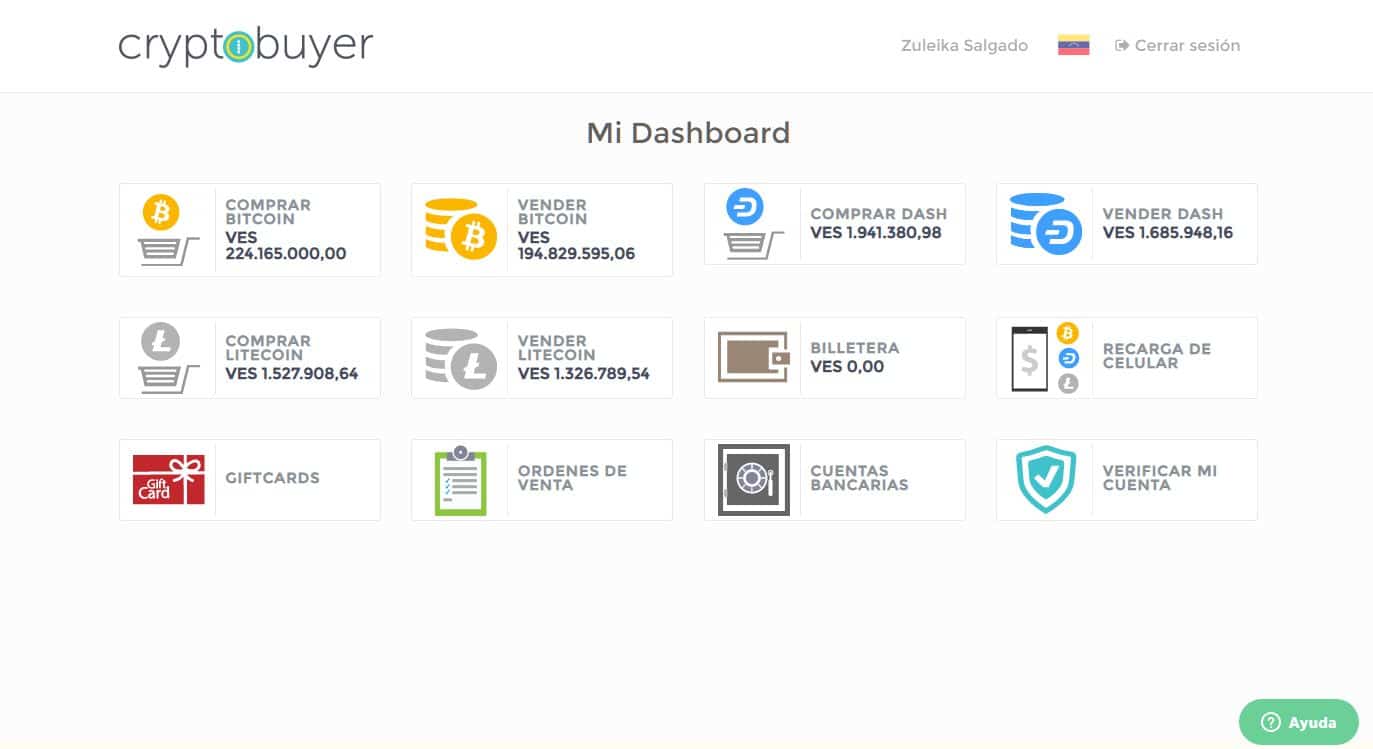Click the Vender Litecoin gray coins icon
1373x749 pixels.
[x=460, y=358]
